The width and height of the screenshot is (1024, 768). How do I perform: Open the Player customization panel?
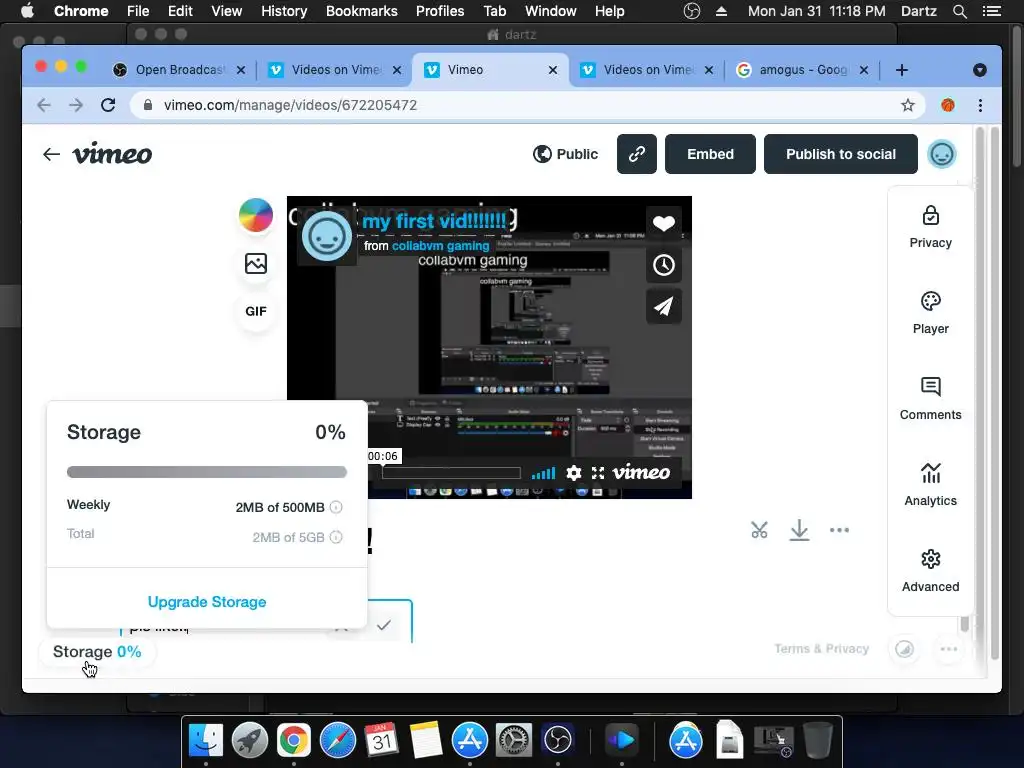(931, 313)
